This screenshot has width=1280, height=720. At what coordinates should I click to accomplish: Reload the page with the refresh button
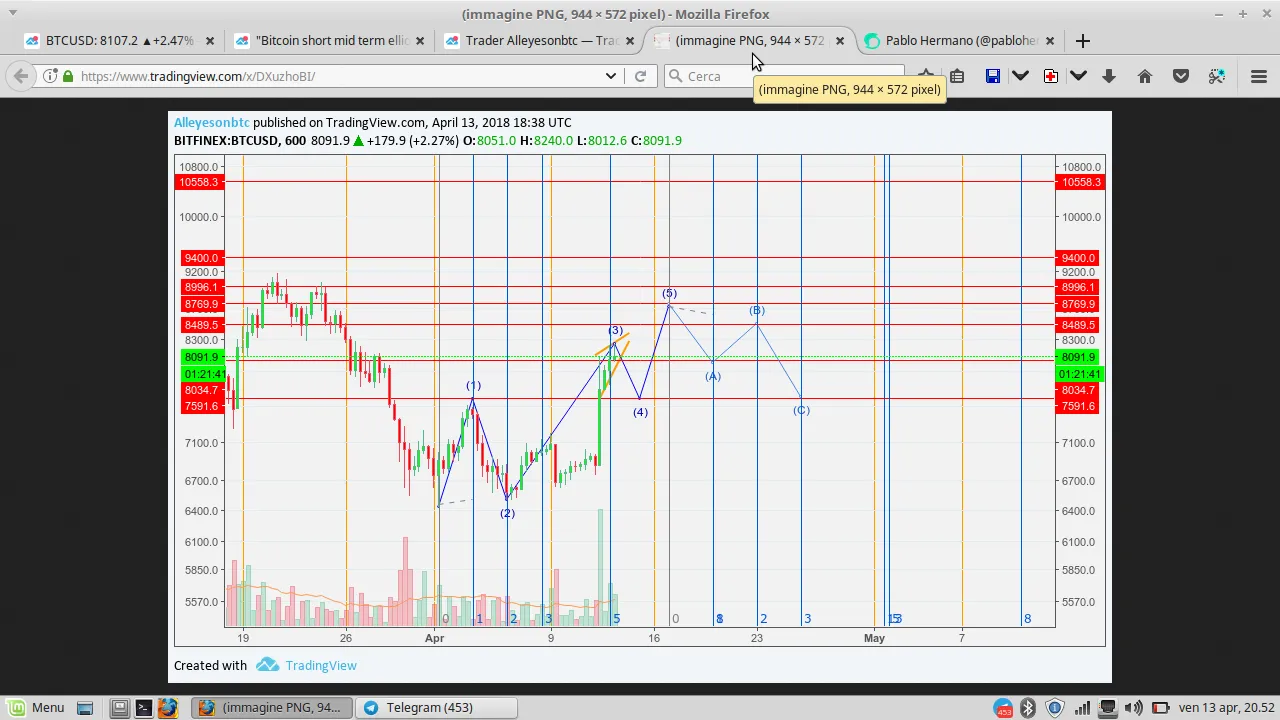640,76
